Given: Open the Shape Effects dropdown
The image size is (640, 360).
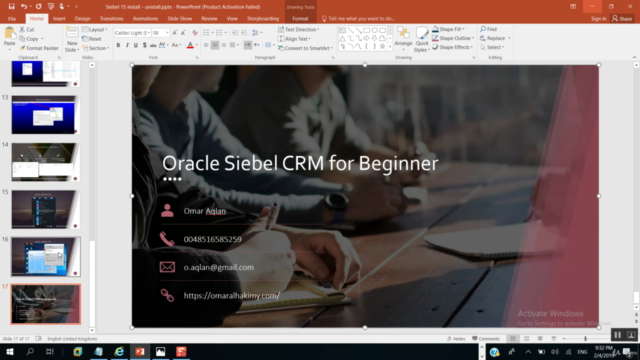Looking at the screenshot, I should pyautogui.click(x=452, y=47).
